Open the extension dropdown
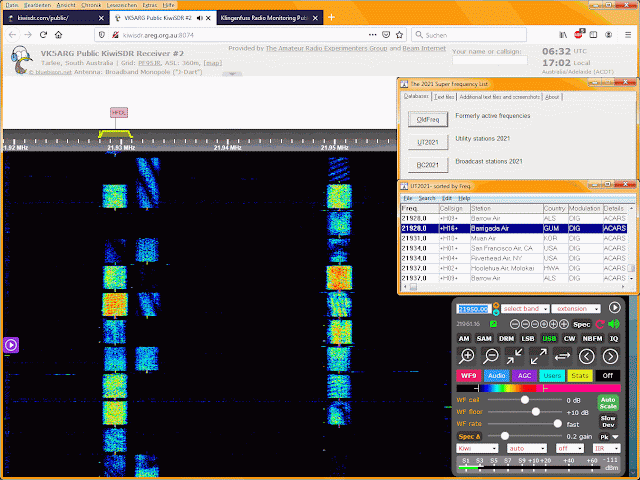 tap(576, 309)
